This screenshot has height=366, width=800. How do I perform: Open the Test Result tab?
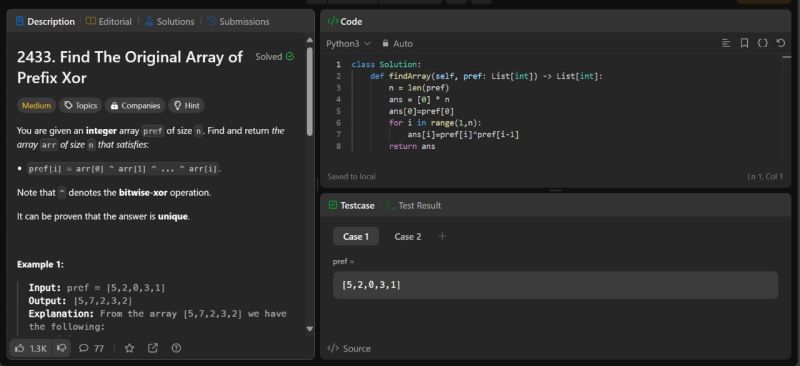[x=413, y=205]
